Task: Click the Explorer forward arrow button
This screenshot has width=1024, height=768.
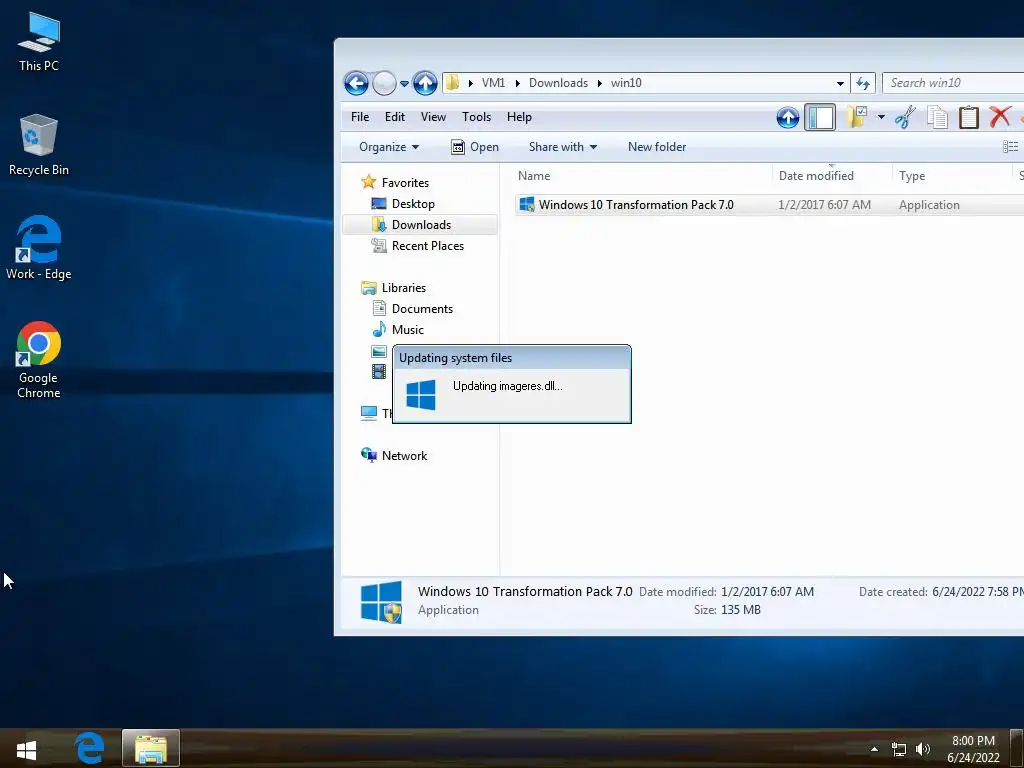Action: pyautogui.click(x=385, y=83)
